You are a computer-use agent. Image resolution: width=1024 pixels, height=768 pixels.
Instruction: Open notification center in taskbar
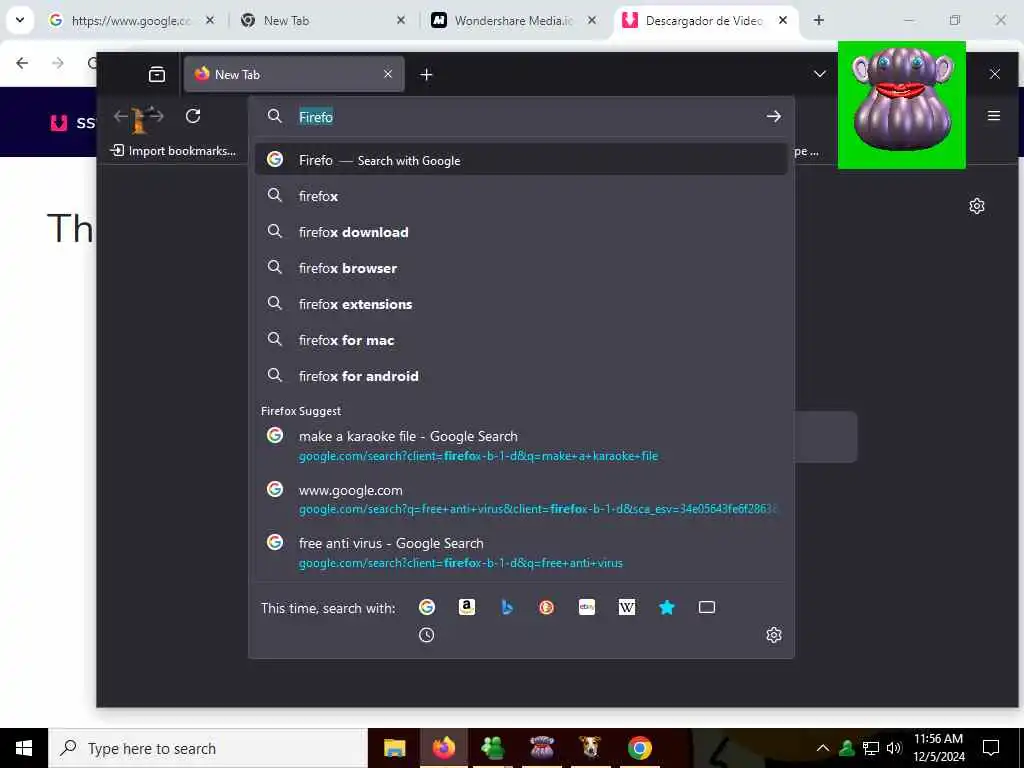coord(991,748)
